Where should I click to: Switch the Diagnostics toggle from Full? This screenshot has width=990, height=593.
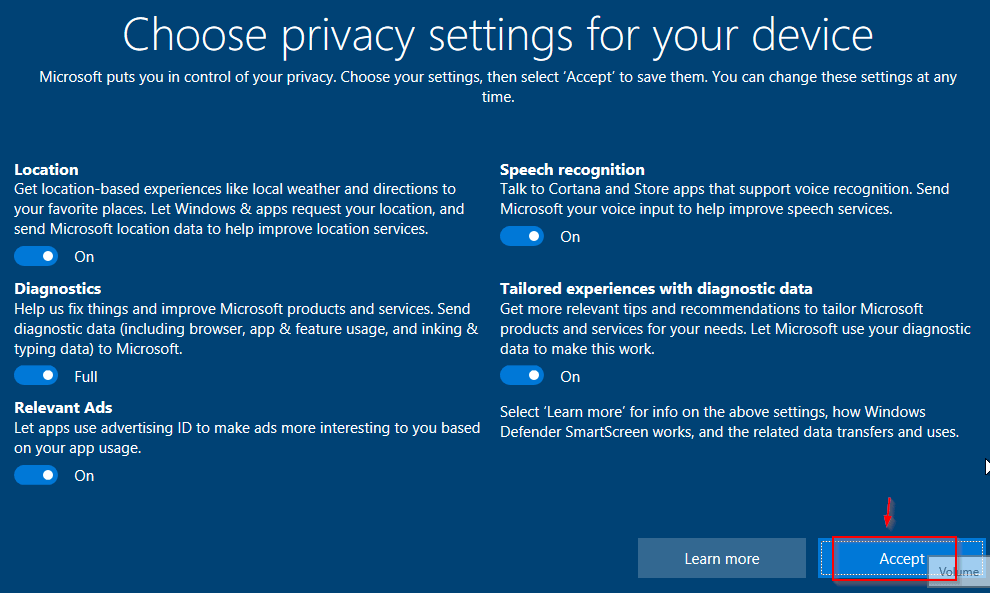pyautogui.click(x=36, y=376)
